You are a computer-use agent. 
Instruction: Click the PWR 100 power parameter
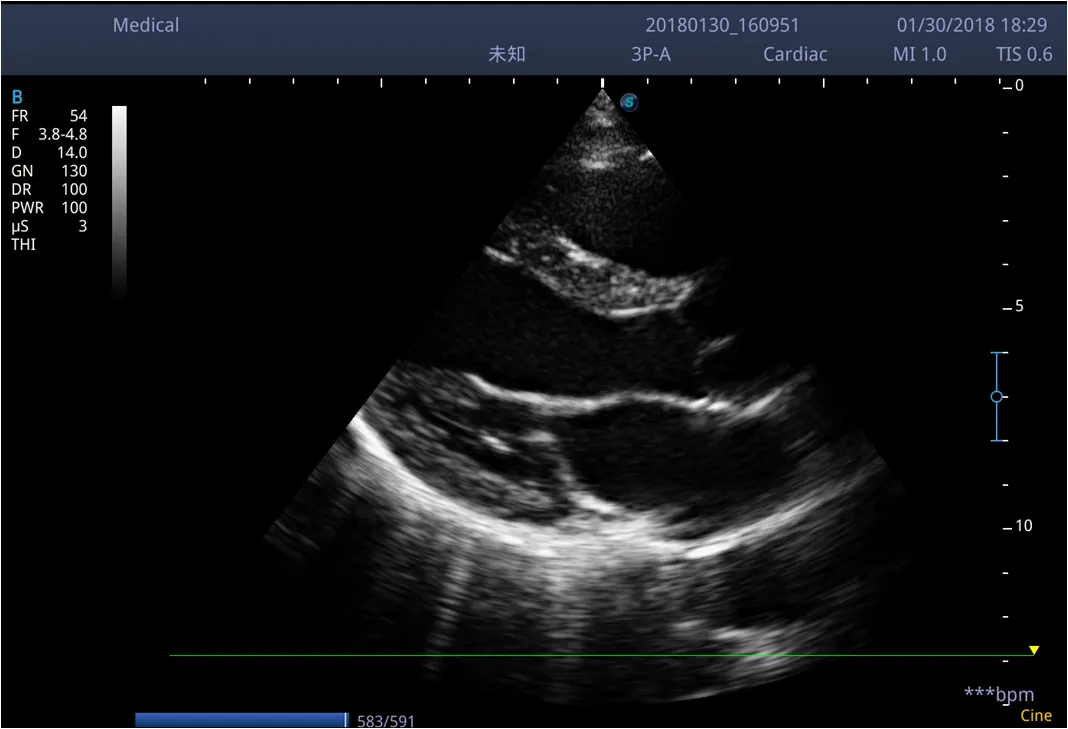click(x=49, y=208)
